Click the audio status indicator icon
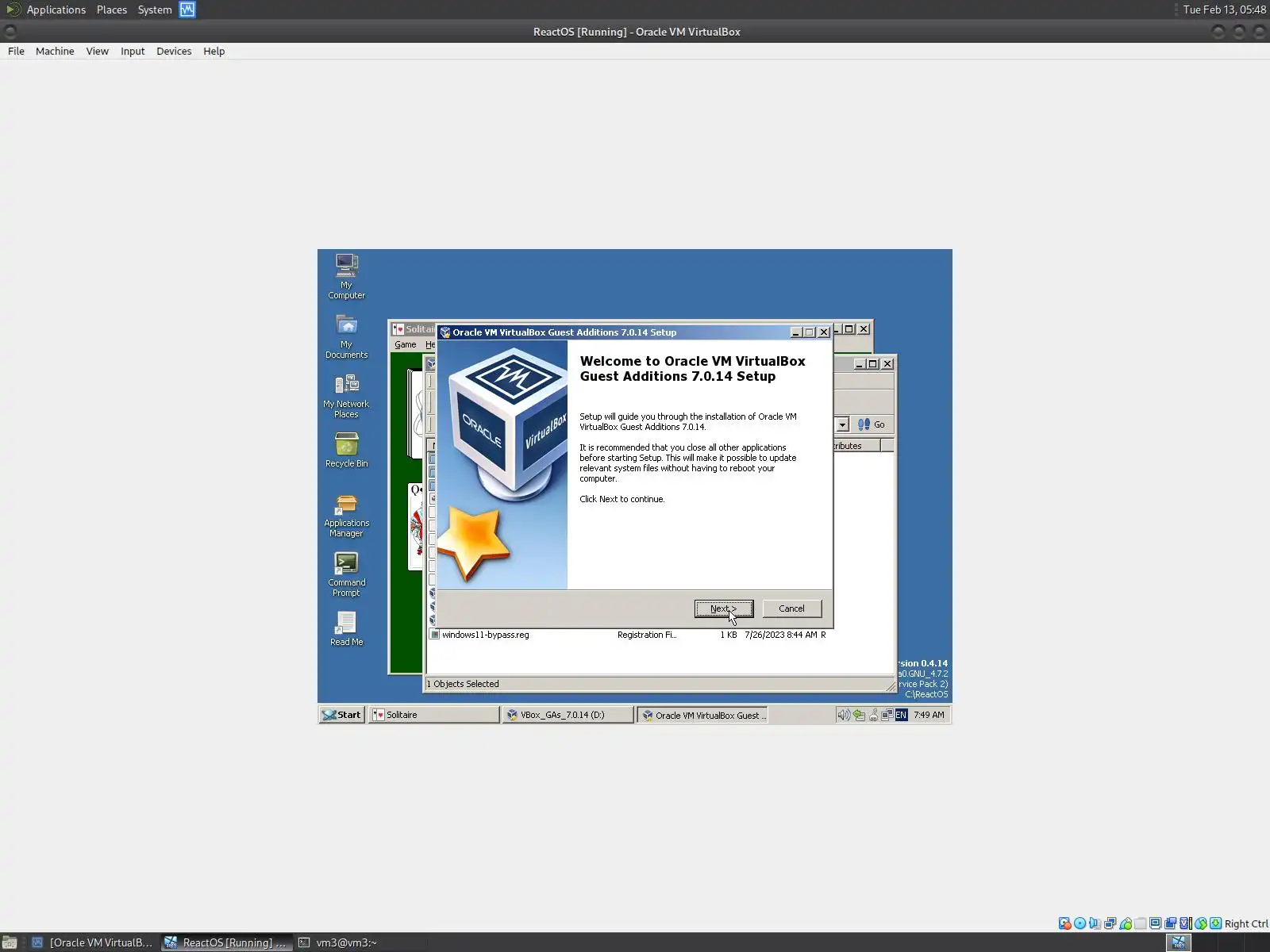This screenshot has width=1270, height=952. click(1095, 923)
